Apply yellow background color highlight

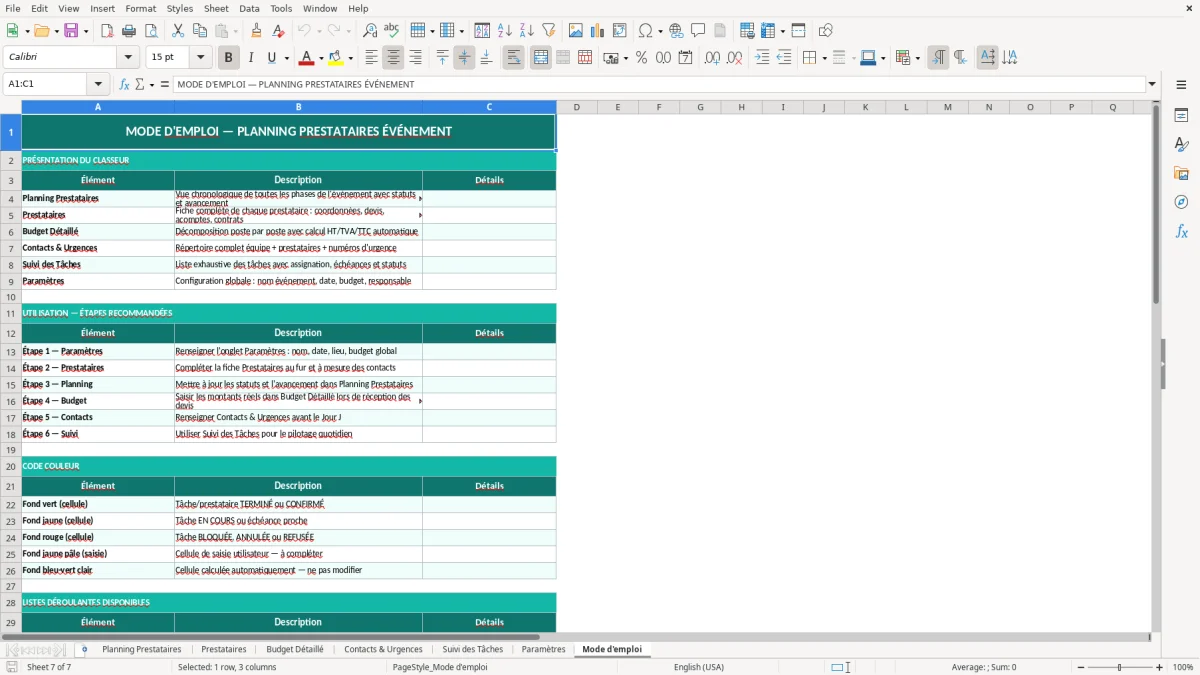point(336,58)
